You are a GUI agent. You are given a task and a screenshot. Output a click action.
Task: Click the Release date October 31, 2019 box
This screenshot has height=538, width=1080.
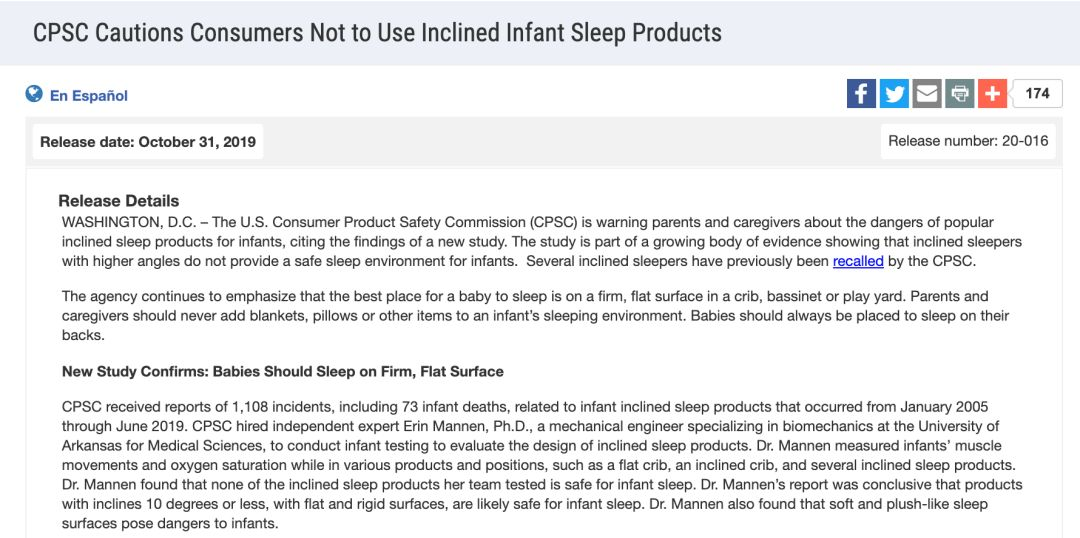point(148,142)
